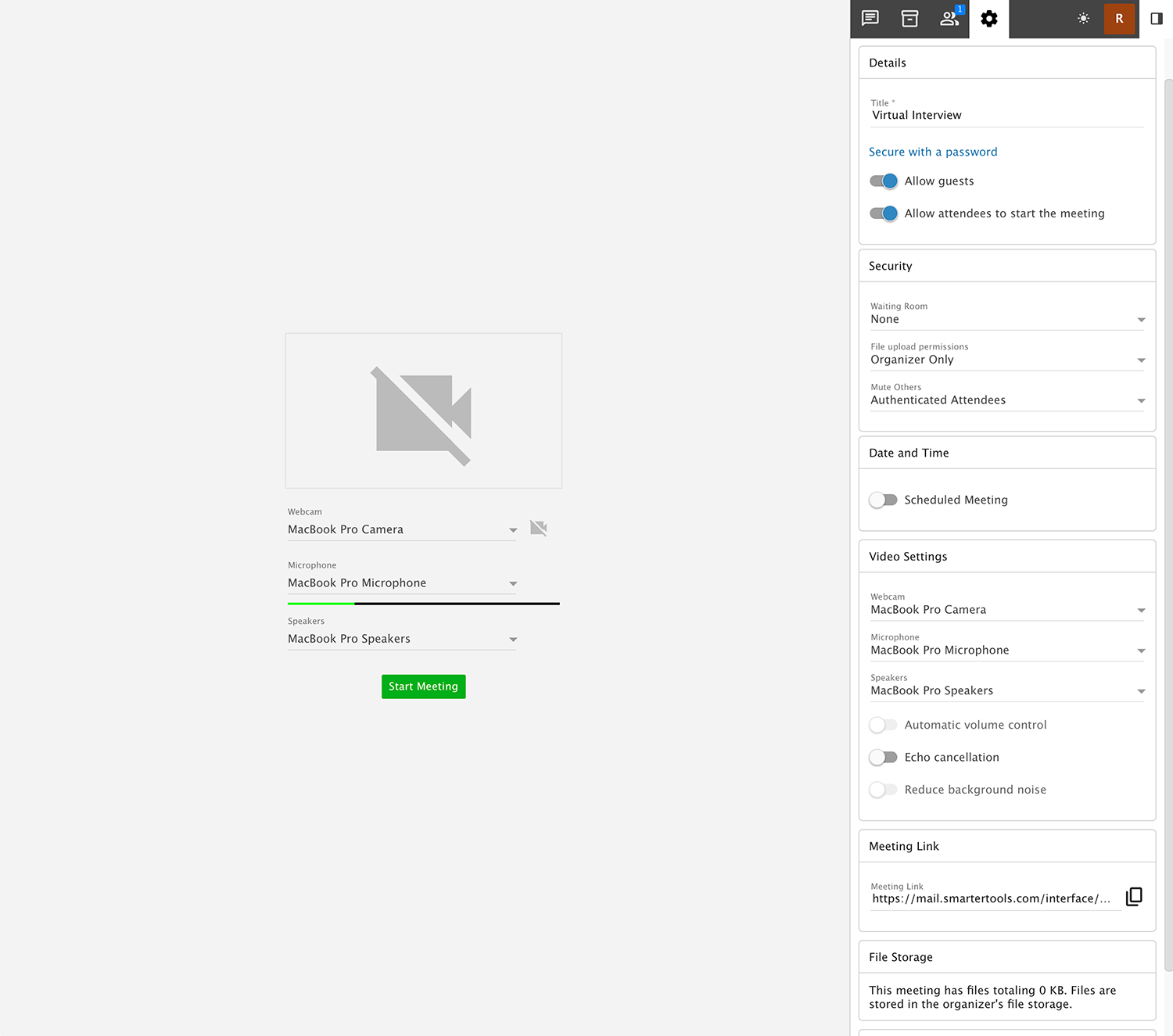Viewport: 1173px width, 1036px height.
Task: Click the file storage totaling 0 KB text
Action: (x=992, y=997)
